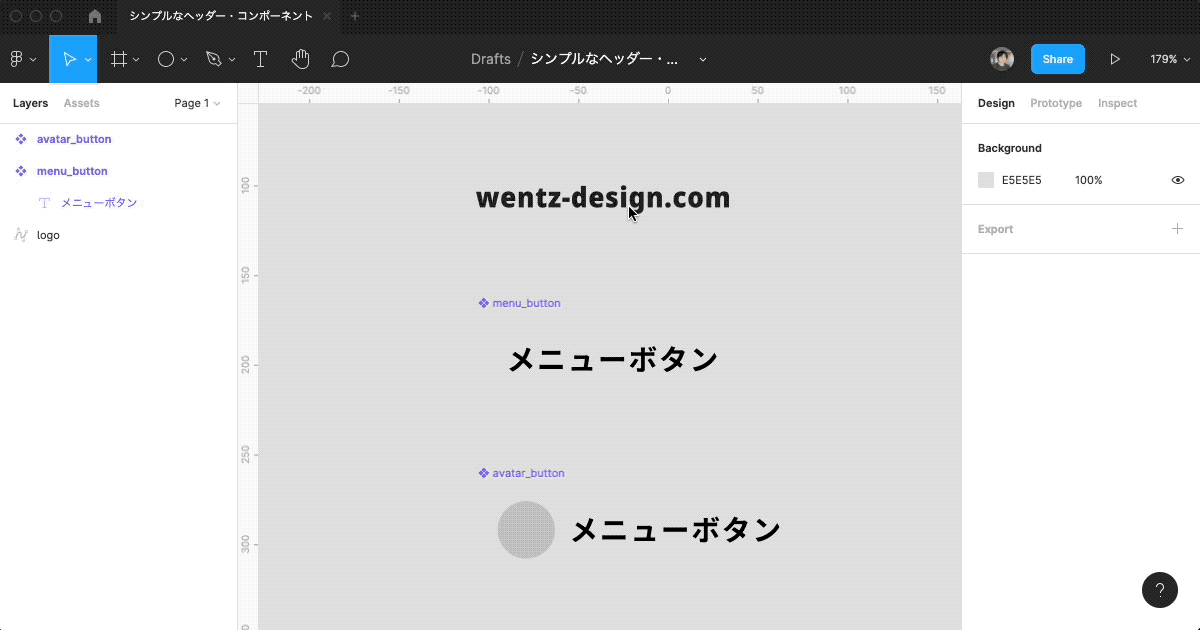
Task: Expand Pen tool options arrow
Action: [x=232, y=60]
